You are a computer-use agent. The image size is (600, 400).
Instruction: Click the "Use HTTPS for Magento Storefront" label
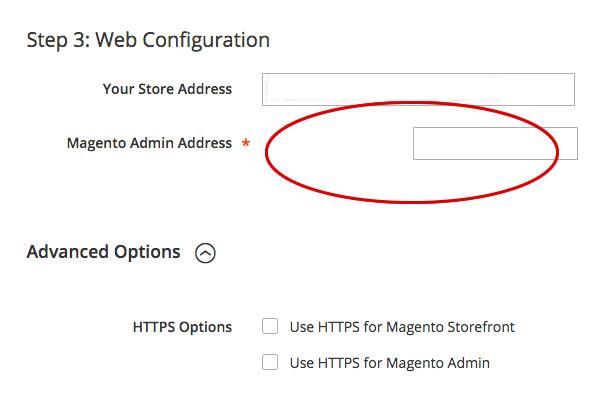coord(401,327)
